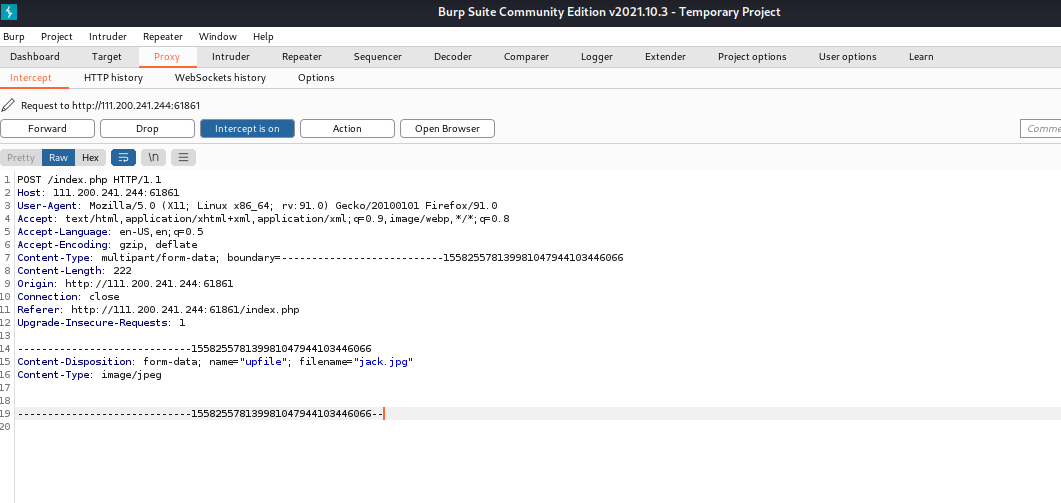
Task: Open the Help menu
Action: pyautogui.click(x=263, y=37)
